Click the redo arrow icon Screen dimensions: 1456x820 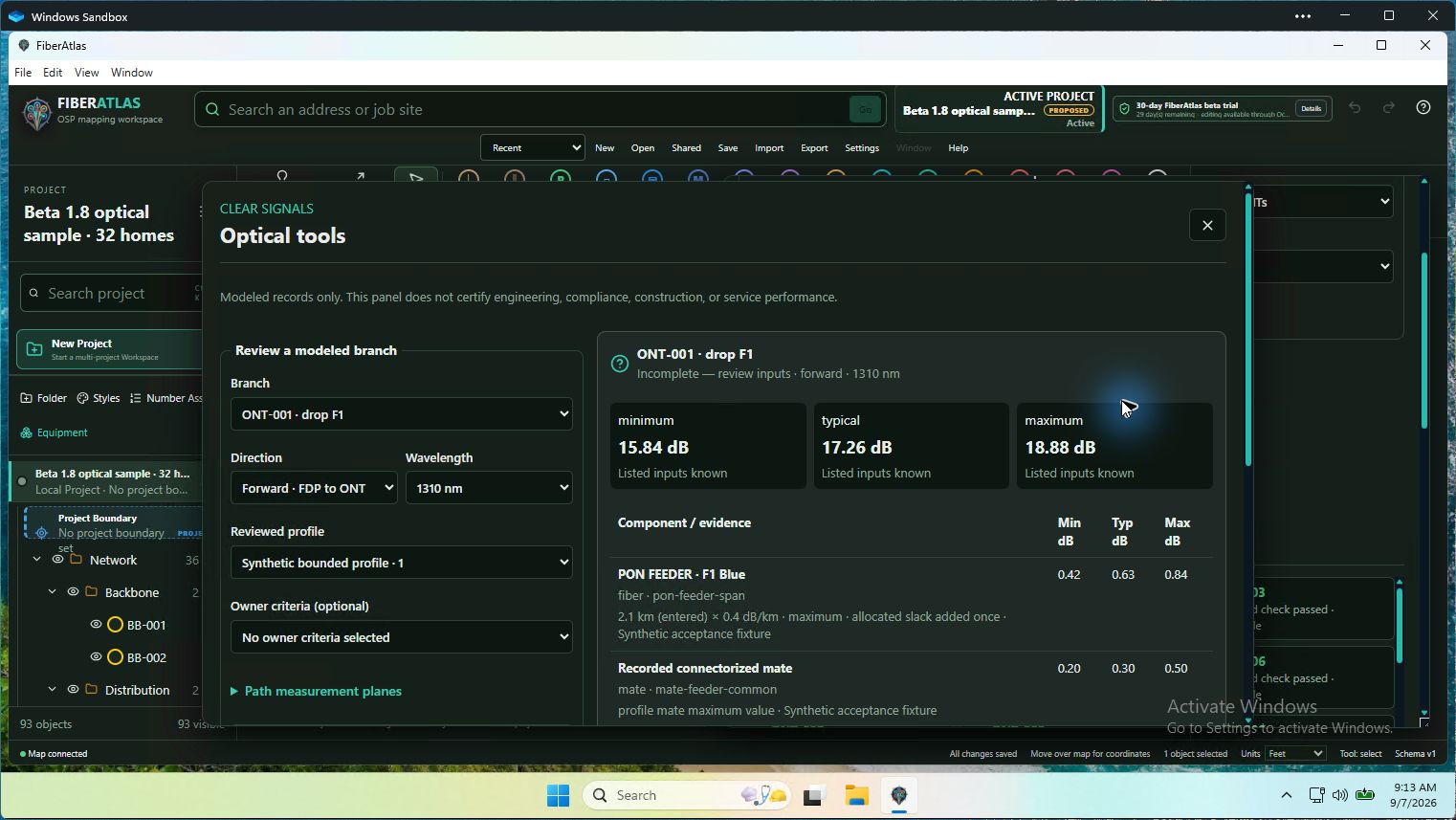click(1389, 108)
